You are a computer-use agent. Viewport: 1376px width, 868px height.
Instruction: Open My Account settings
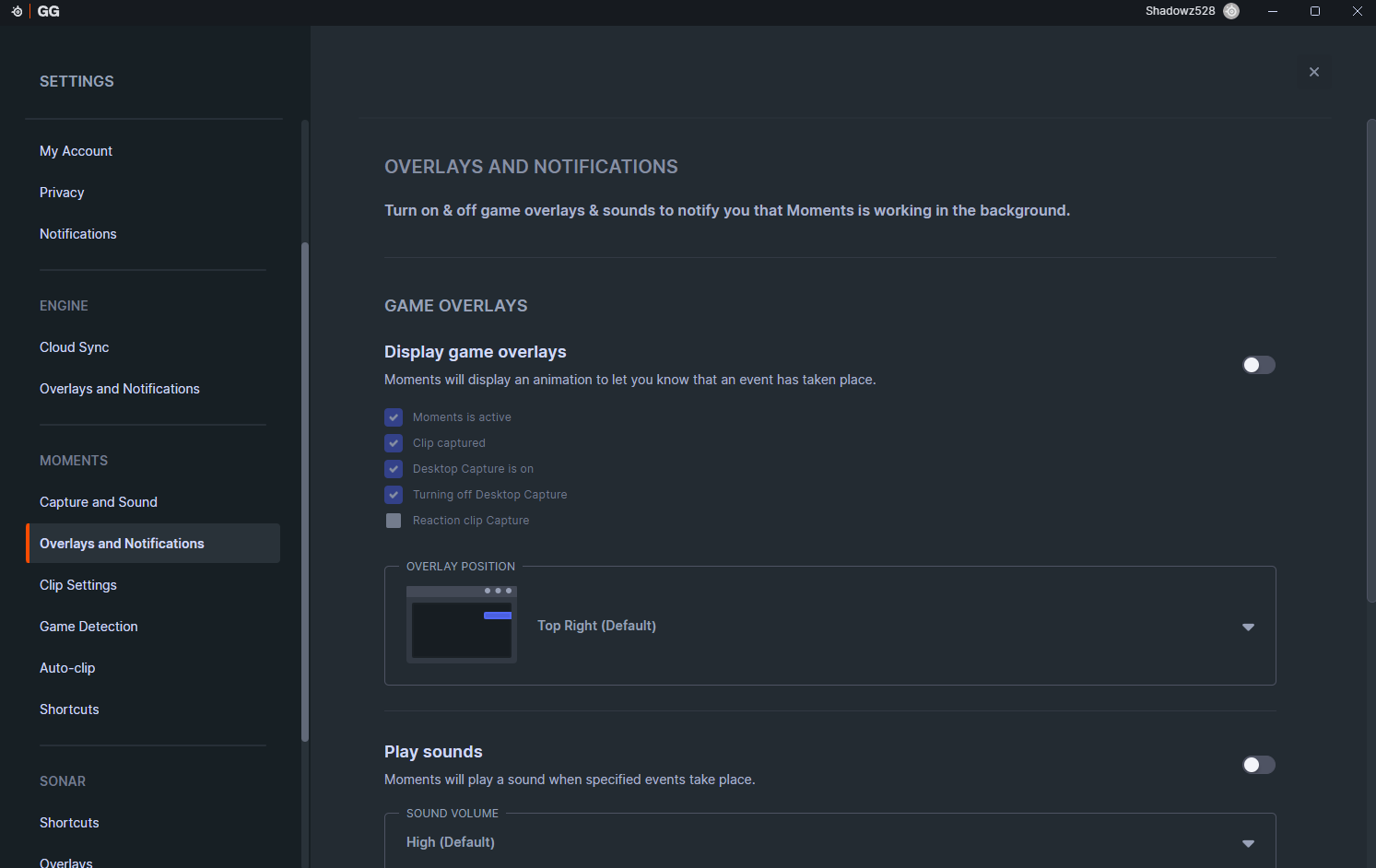76,151
